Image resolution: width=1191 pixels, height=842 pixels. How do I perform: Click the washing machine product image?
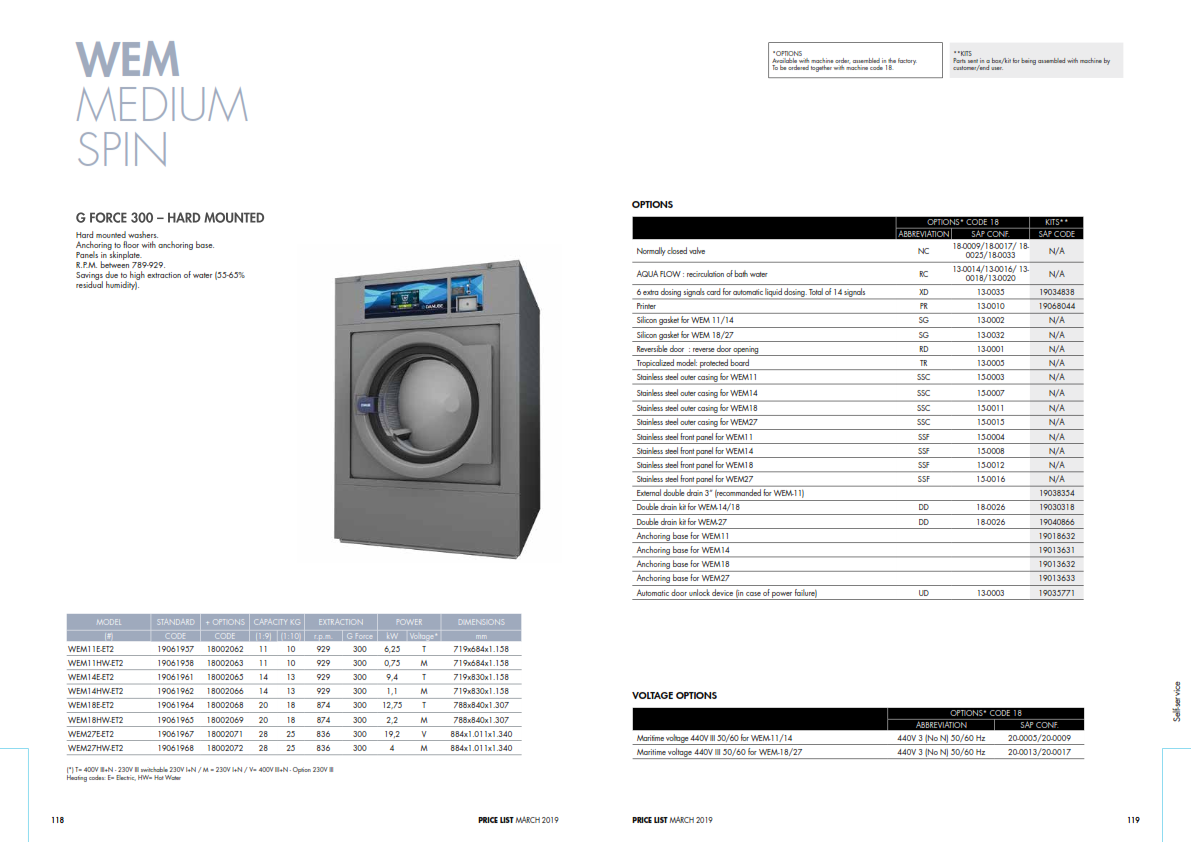point(438,409)
